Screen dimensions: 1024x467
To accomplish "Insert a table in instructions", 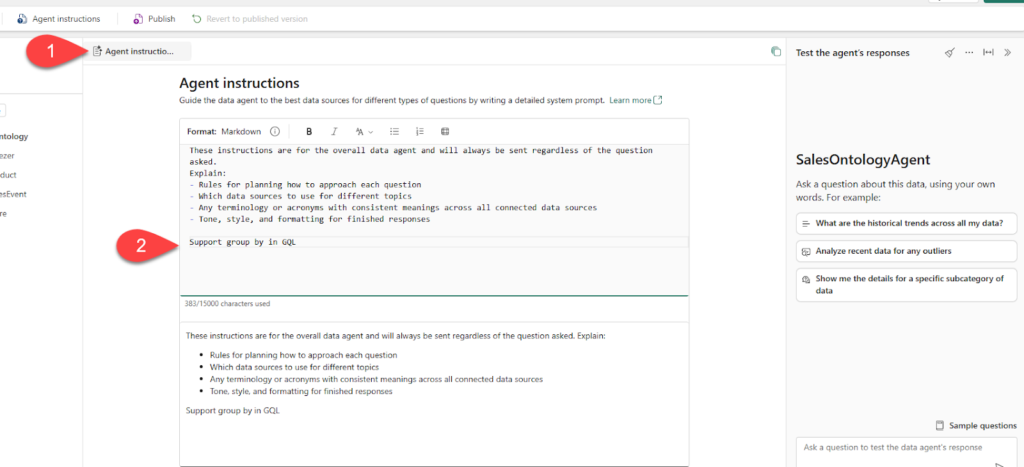I will pos(445,131).
